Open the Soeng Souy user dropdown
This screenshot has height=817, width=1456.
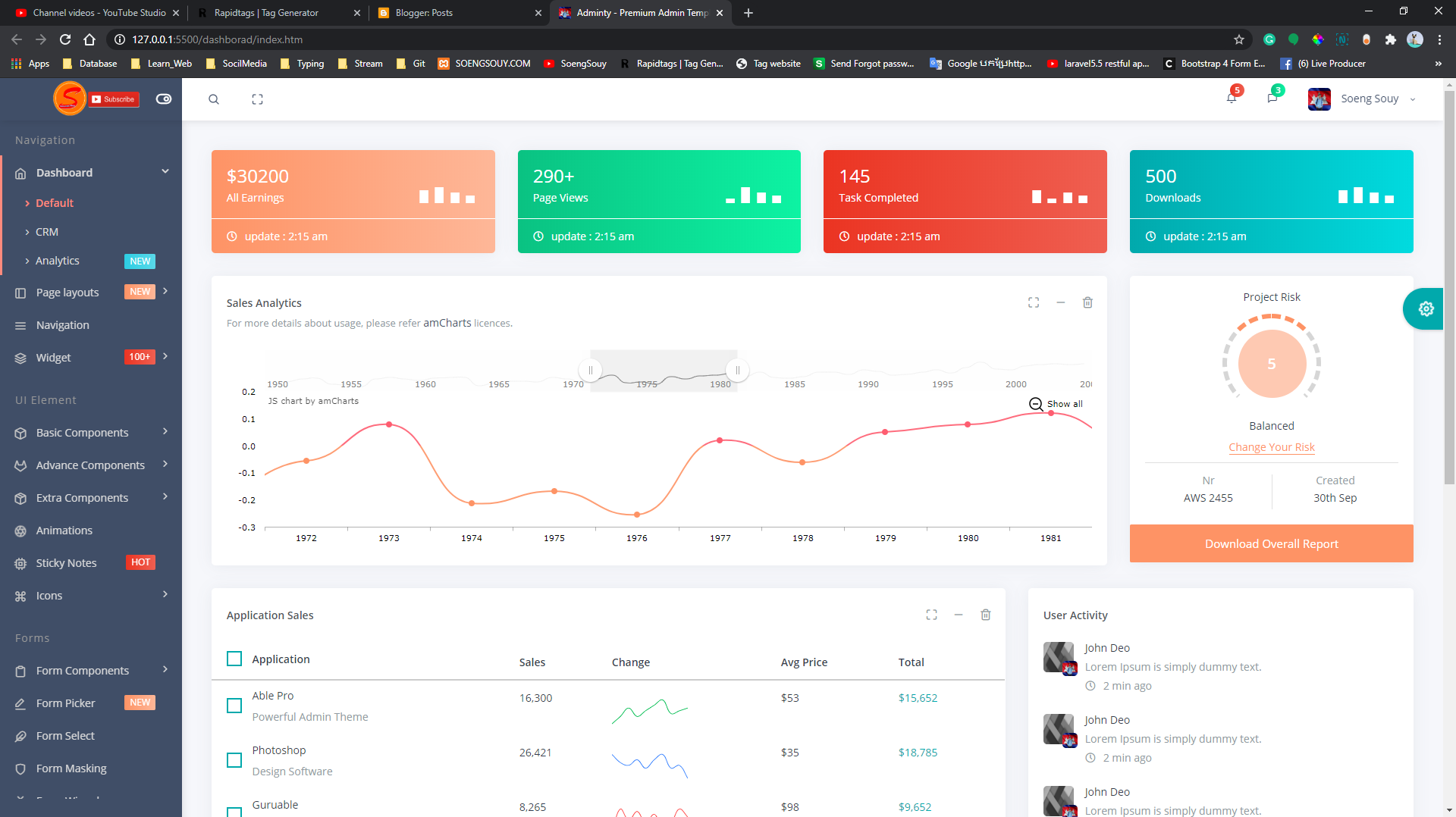(1362, 99)
